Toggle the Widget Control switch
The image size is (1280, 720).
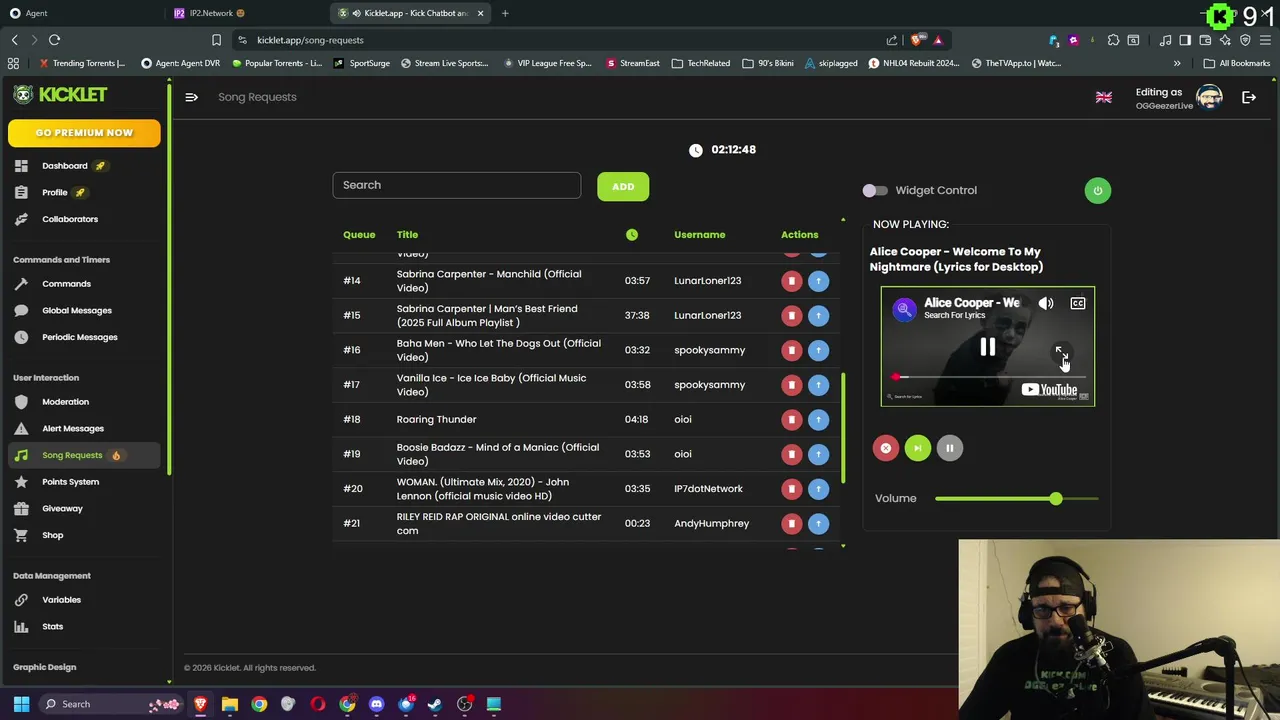click(x=875, y=190)
